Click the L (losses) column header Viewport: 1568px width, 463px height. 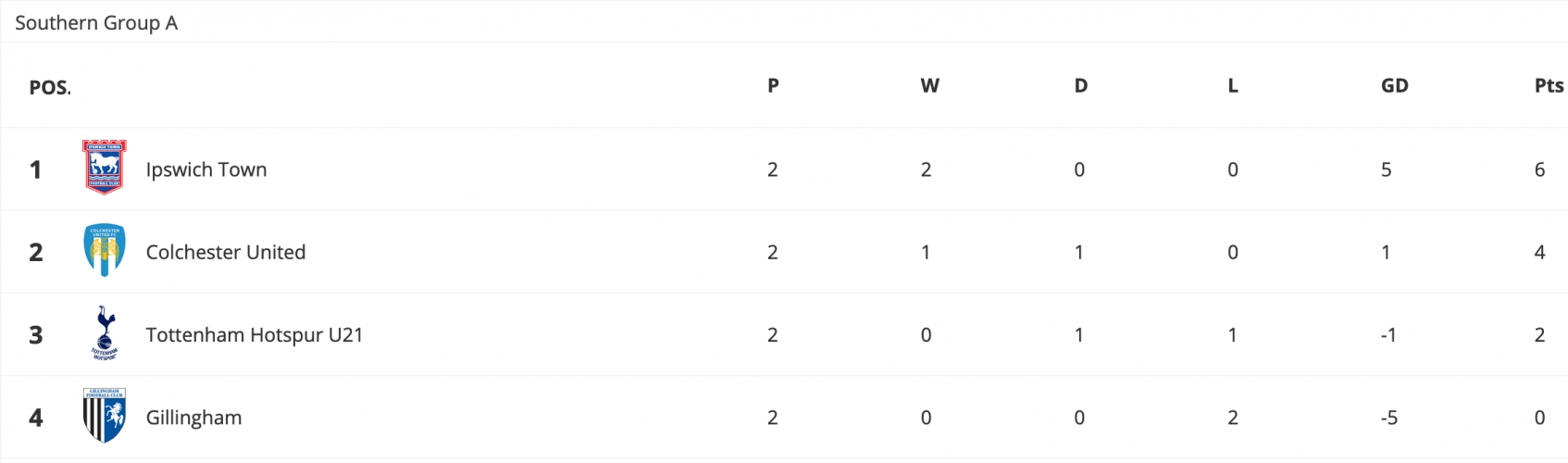(x=1232, y=85)
